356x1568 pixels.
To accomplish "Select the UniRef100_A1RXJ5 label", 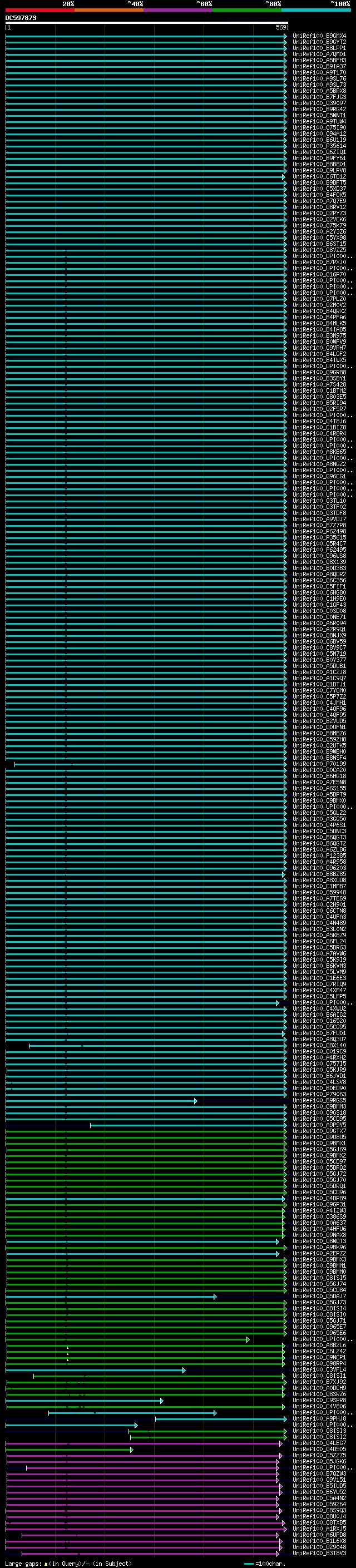I will [x=319, y=1529].
